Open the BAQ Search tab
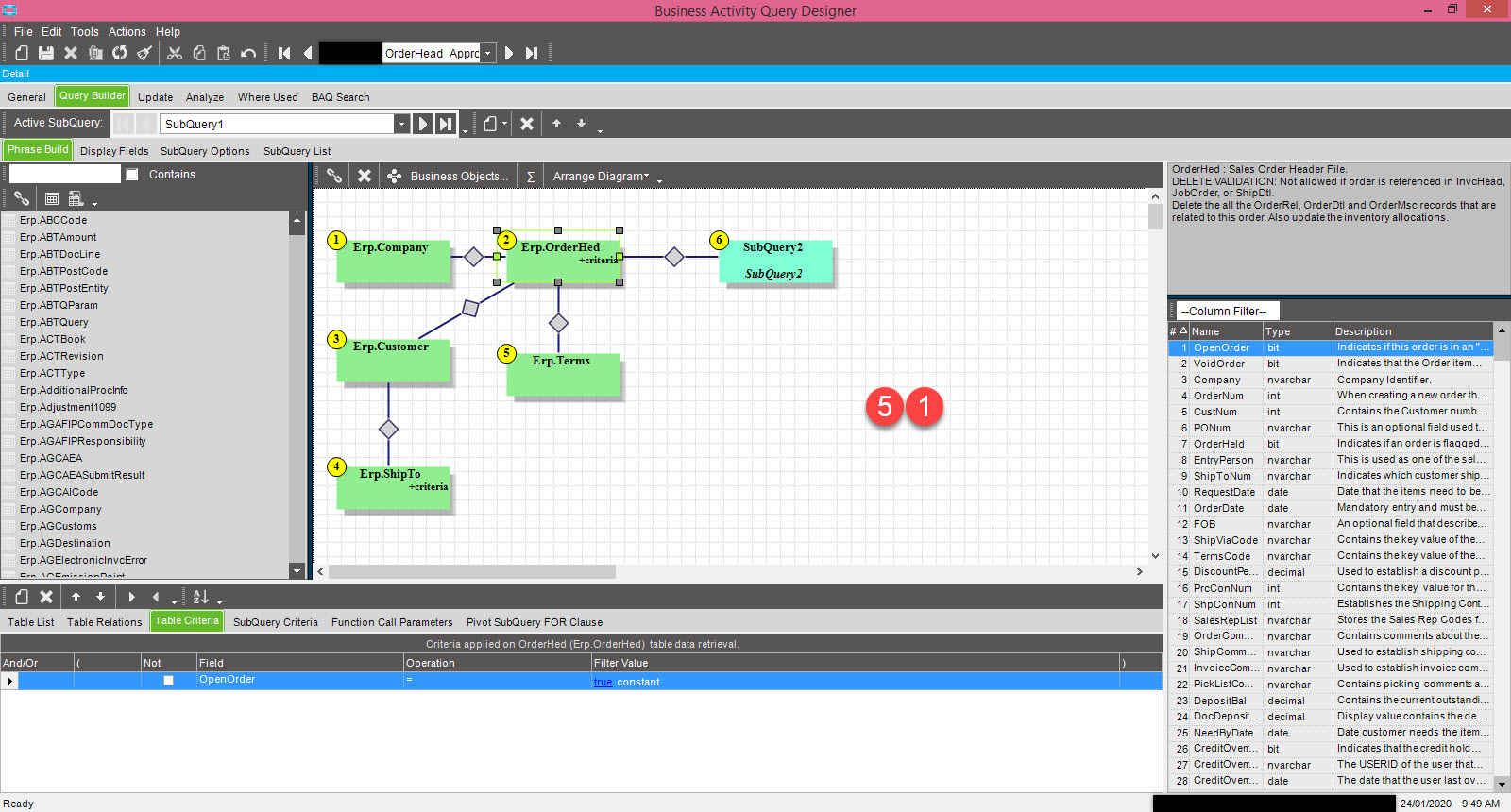Screen dimensions: 1511x812 click(x=341, y=97)
